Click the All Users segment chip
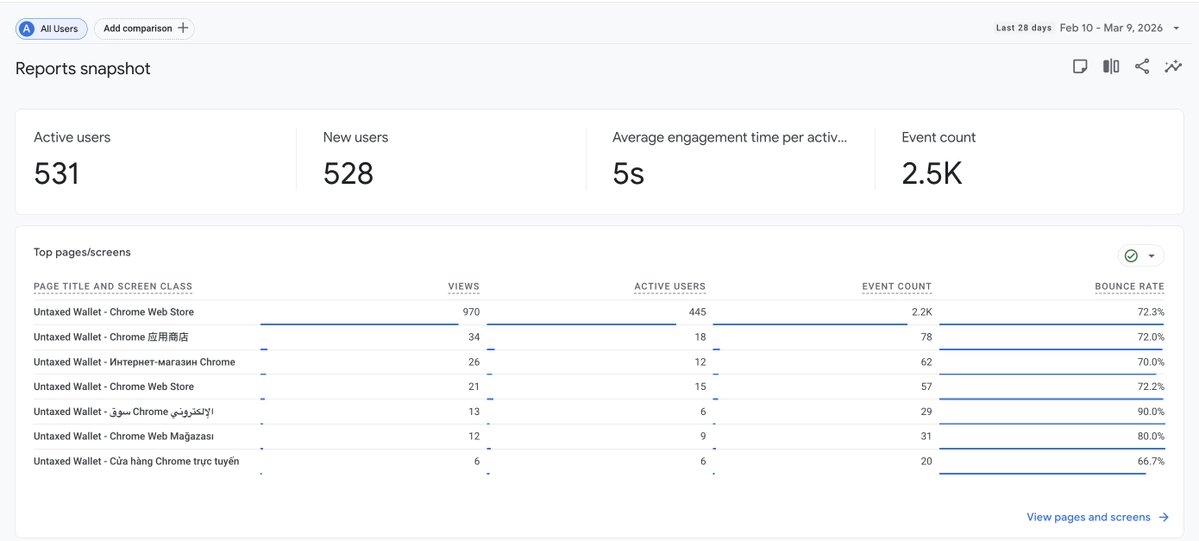Screen dimensions: 1199x541 tap(51, 28)
